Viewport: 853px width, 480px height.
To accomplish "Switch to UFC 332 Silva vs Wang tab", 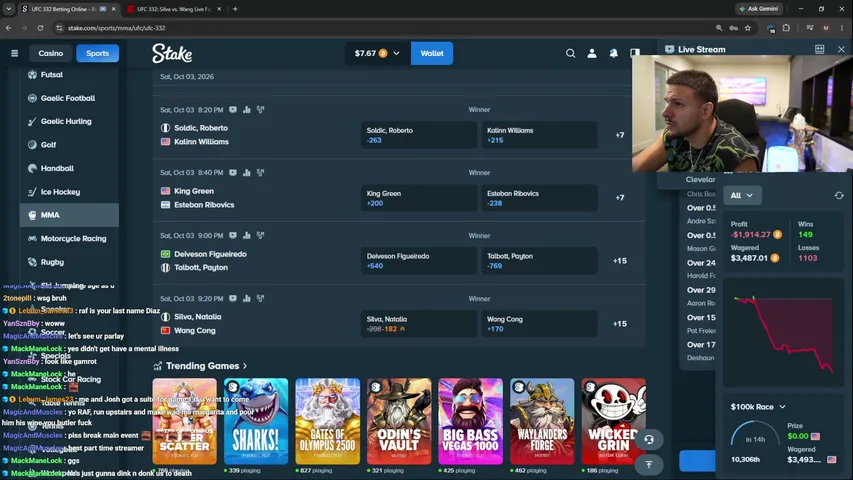I will (173, 9).
